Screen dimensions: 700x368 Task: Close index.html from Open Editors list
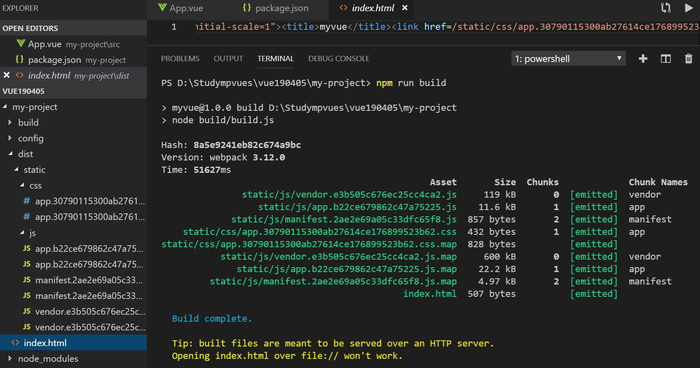[x=6, y=75]
